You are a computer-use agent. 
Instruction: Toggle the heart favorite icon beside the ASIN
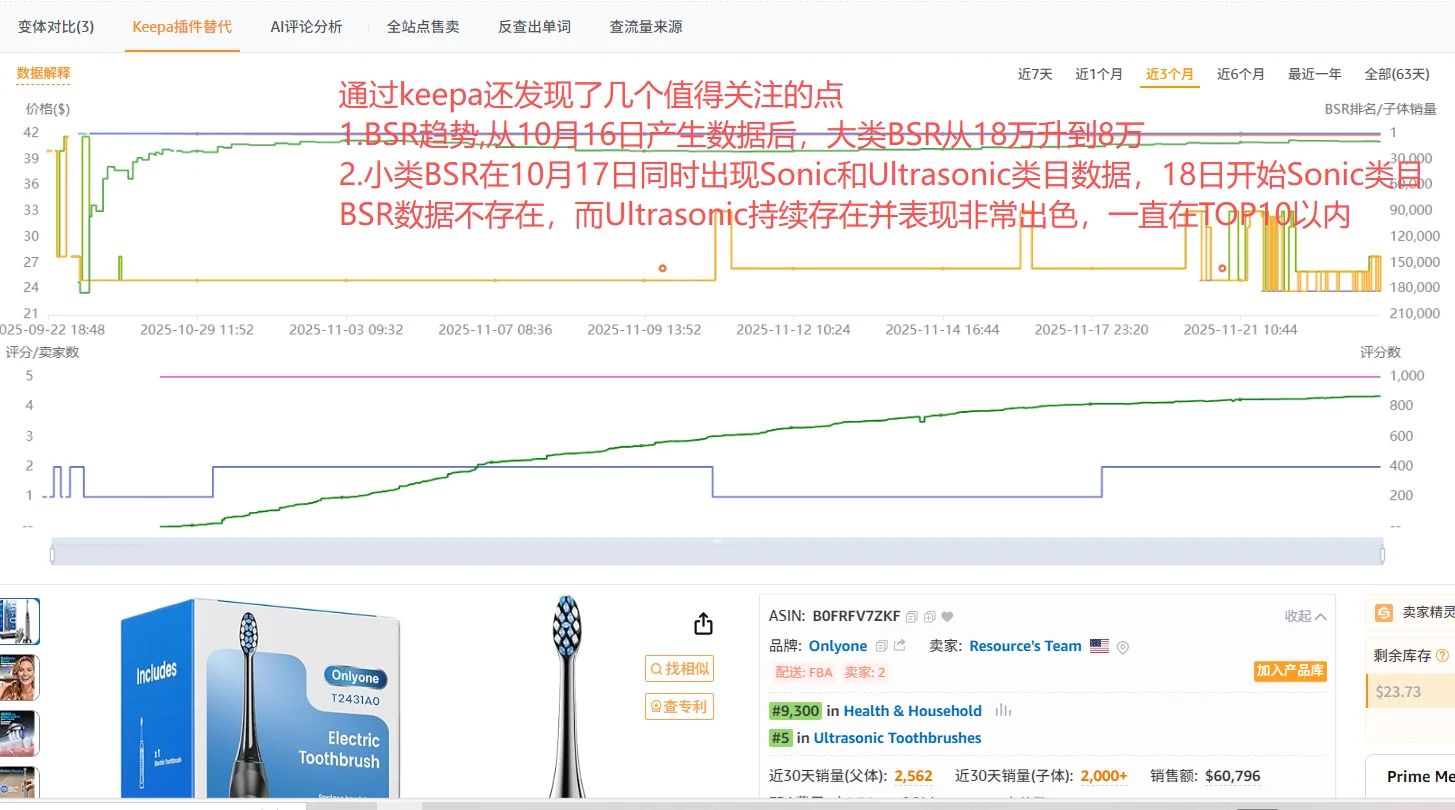(x=947, y=616)
